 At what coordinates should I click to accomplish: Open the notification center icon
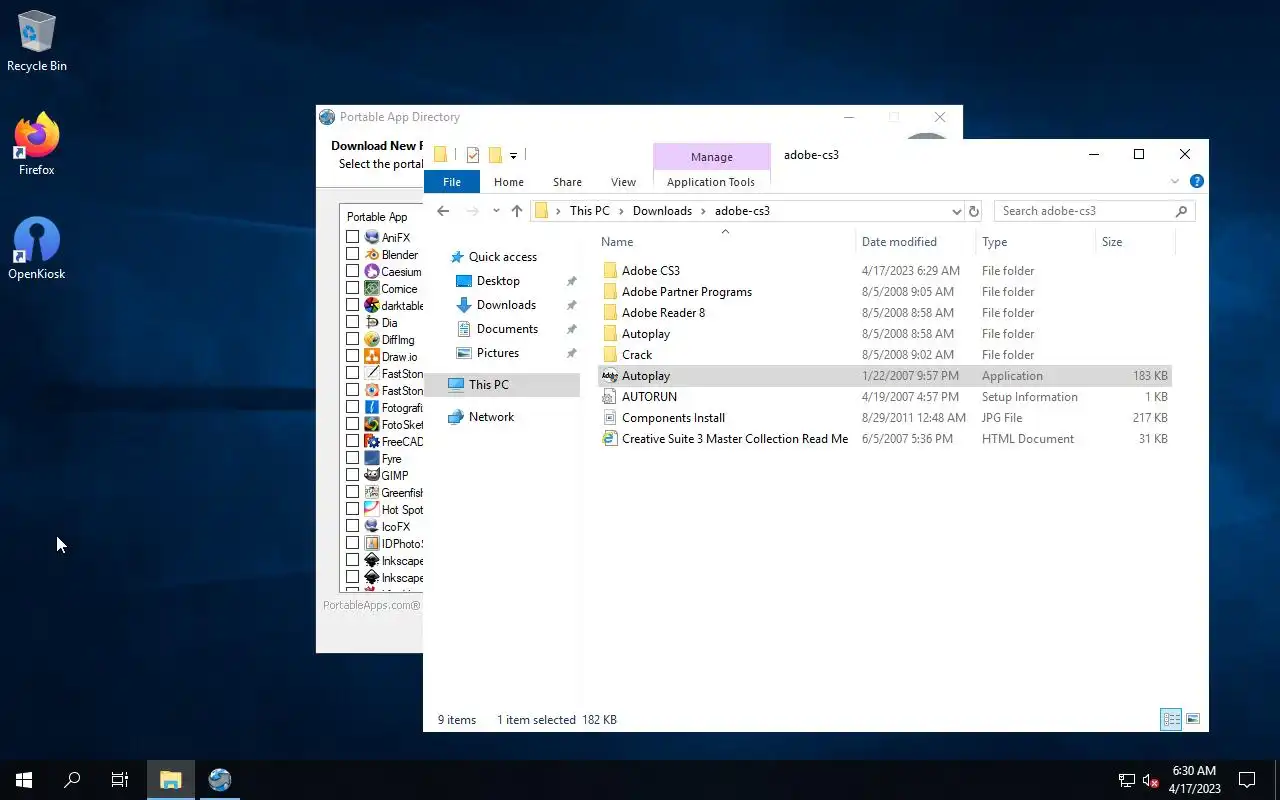(x=1247, y=780)
